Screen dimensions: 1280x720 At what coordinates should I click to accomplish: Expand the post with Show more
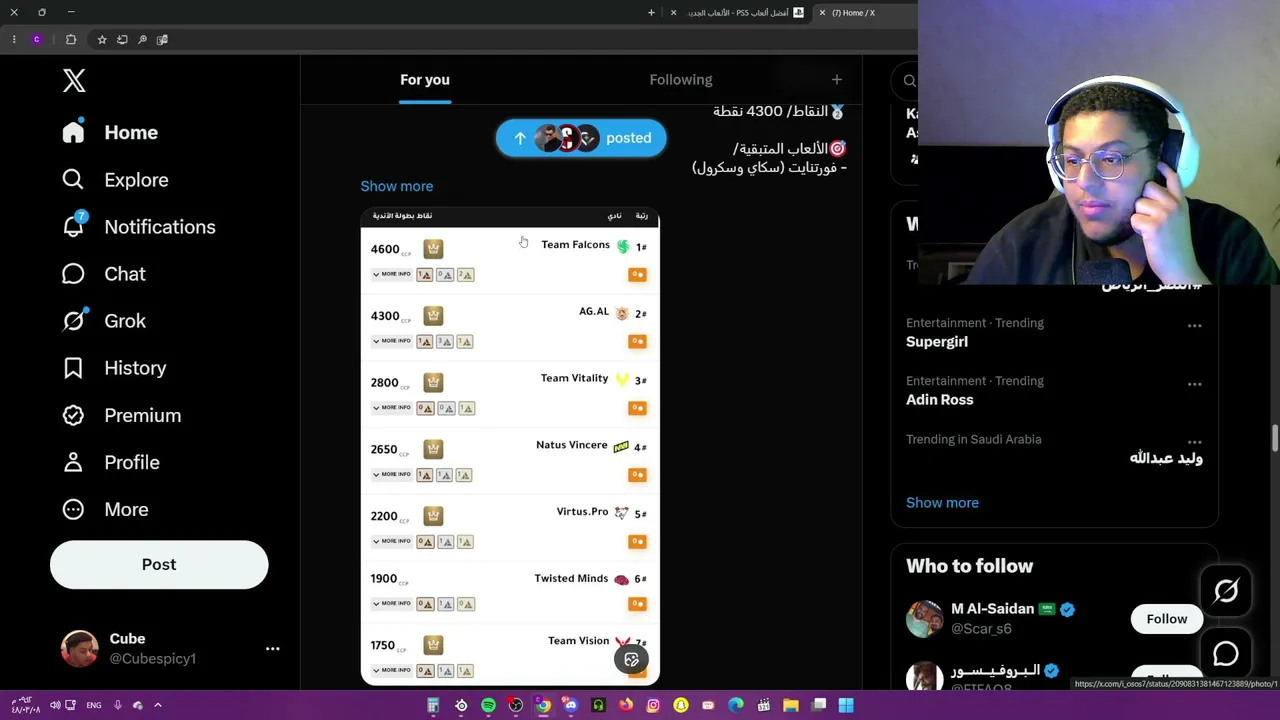coord(397,186)
